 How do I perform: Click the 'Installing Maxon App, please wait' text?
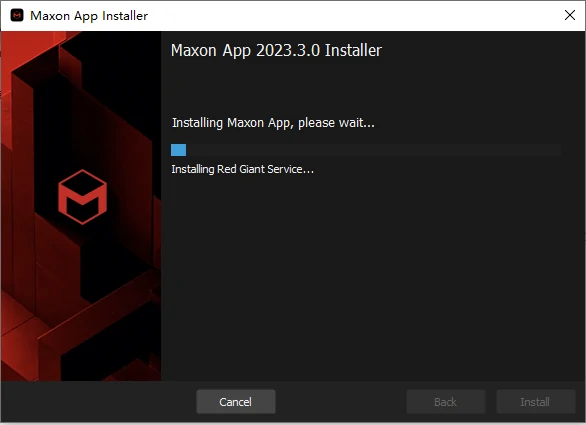273,123
